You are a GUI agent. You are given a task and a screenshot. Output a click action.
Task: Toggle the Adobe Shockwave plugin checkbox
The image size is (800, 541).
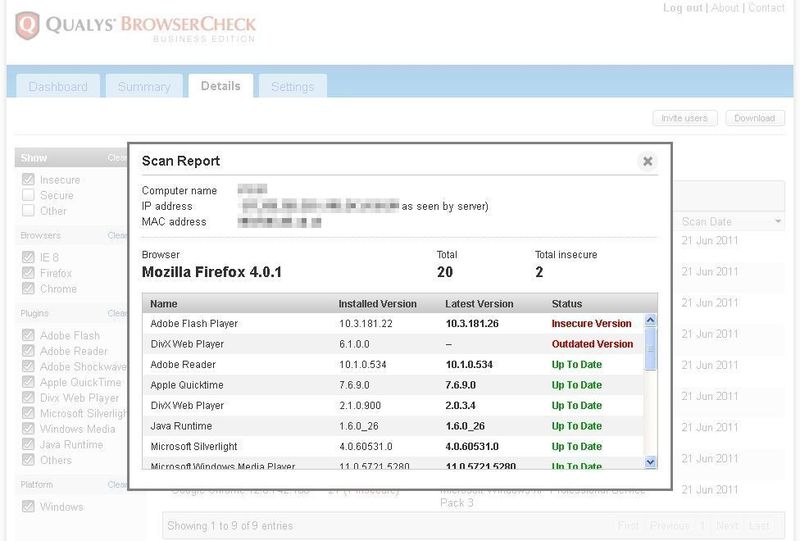pos(29,366)
